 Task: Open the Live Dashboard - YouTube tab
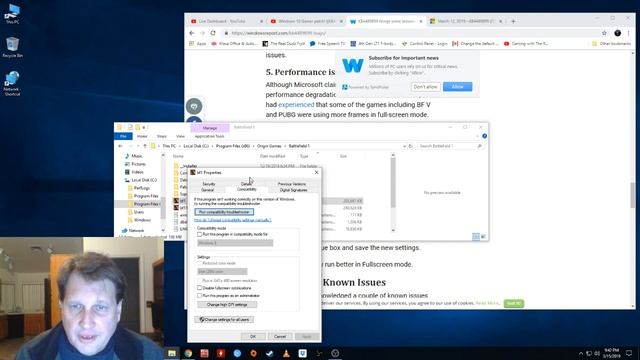226,21
